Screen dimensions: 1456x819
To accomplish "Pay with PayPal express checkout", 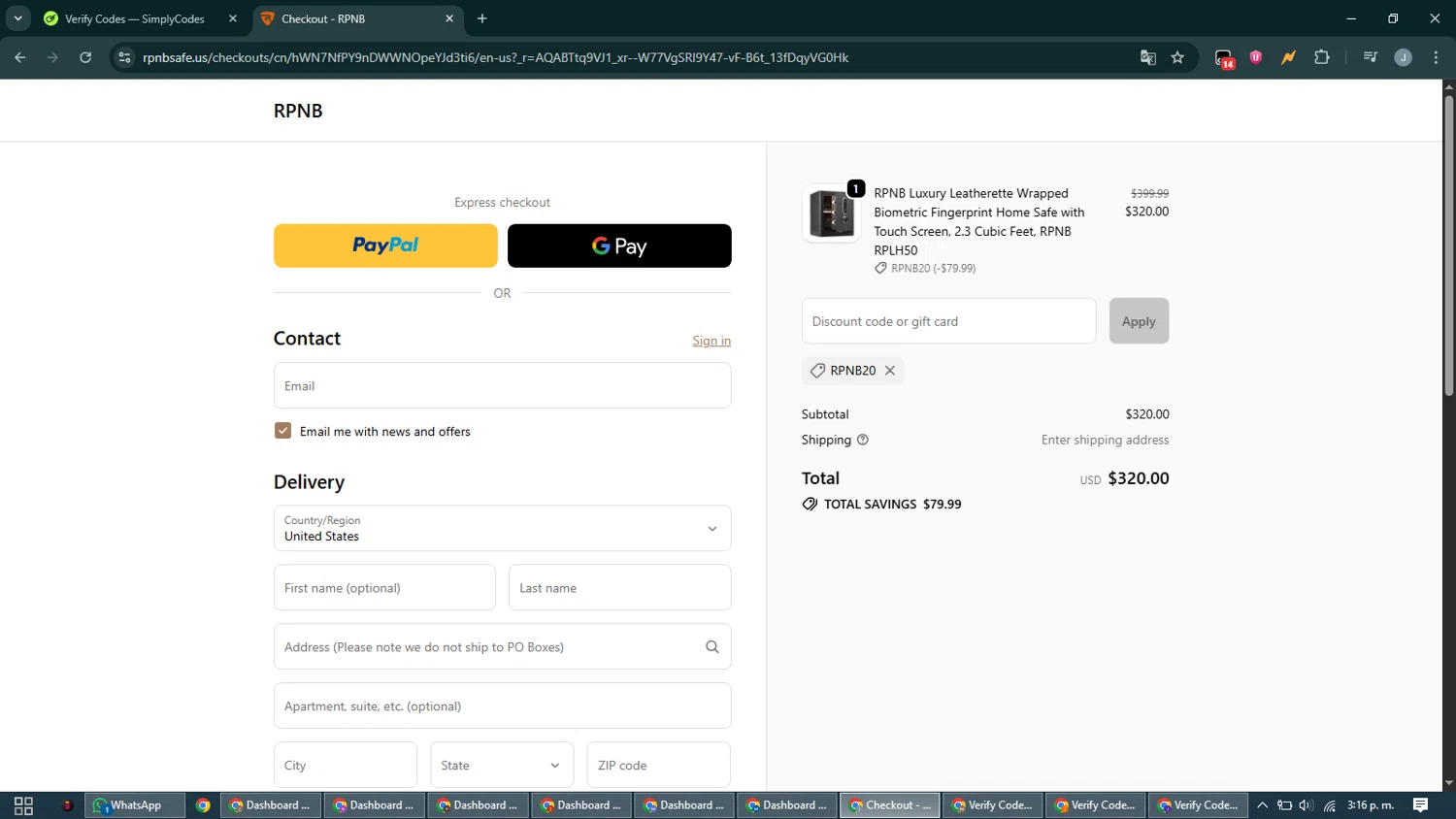I will tap(385, 246).
